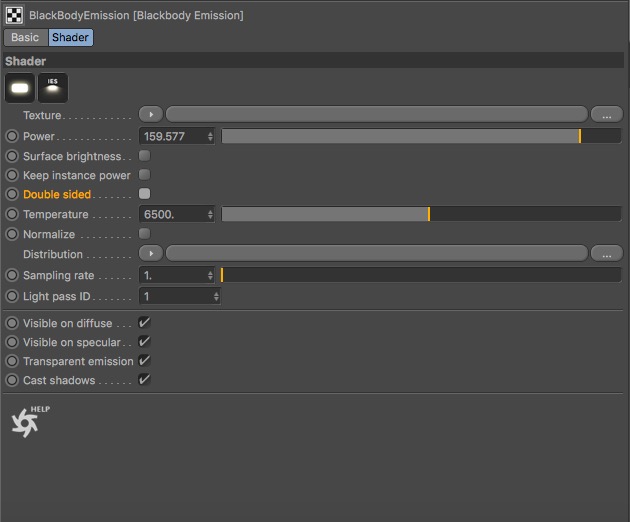
Task: Click the Temperature keyframe circle
Action: click(x=12, y=214)
